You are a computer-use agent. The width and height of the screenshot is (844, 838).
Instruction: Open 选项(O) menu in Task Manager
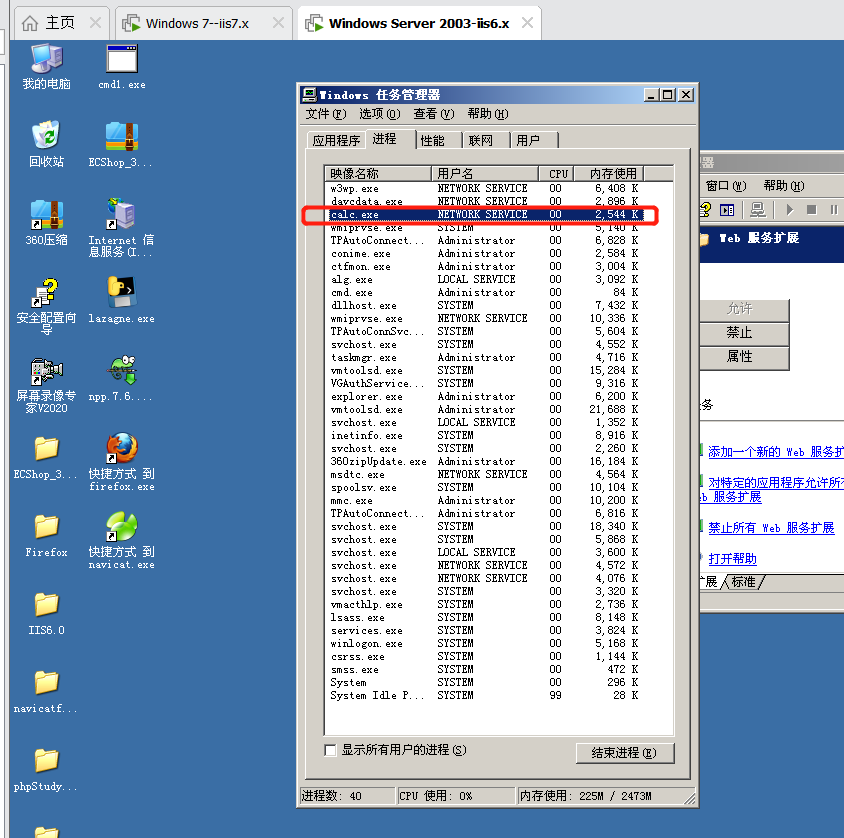379,114
